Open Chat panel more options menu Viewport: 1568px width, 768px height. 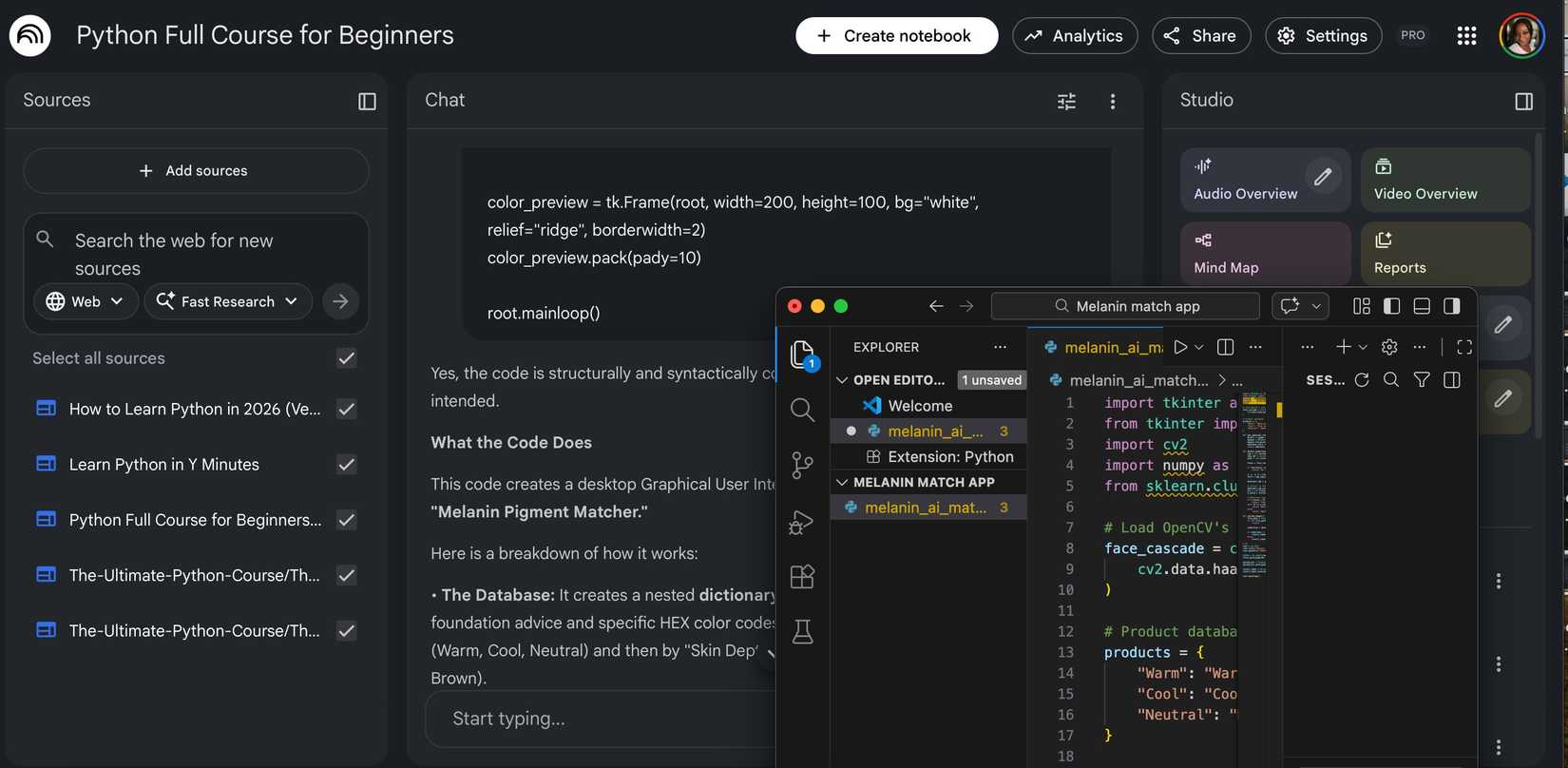click(1113, 101)
